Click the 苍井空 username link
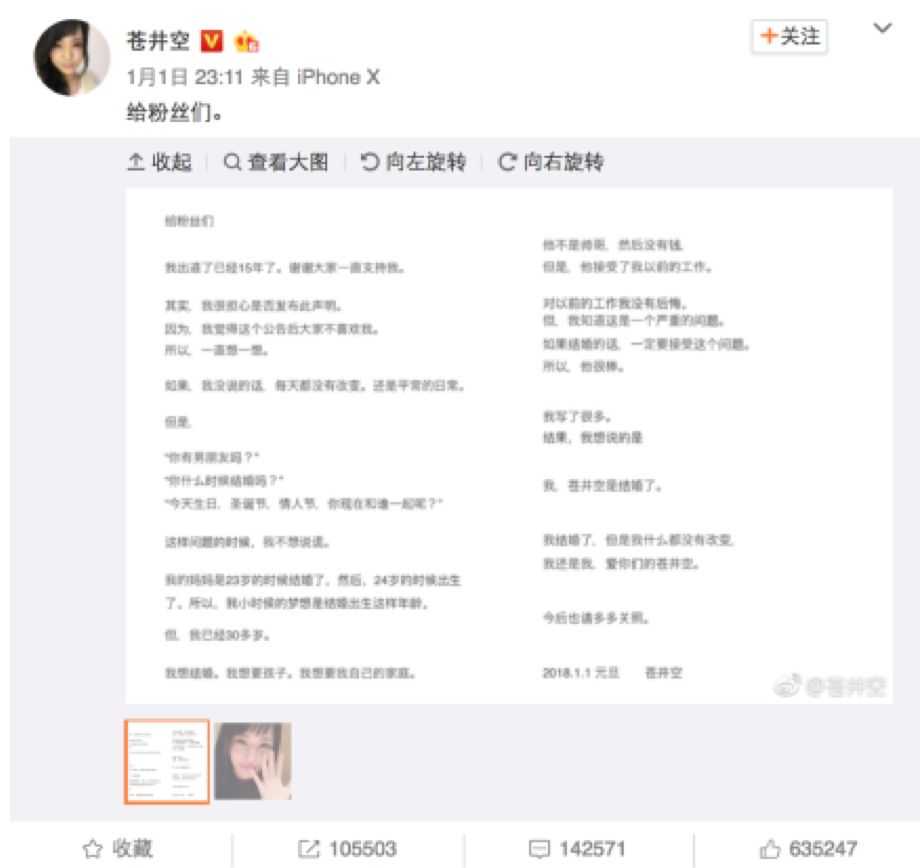The width and height of the screenshot is (920, 868). tap(158, 41)
